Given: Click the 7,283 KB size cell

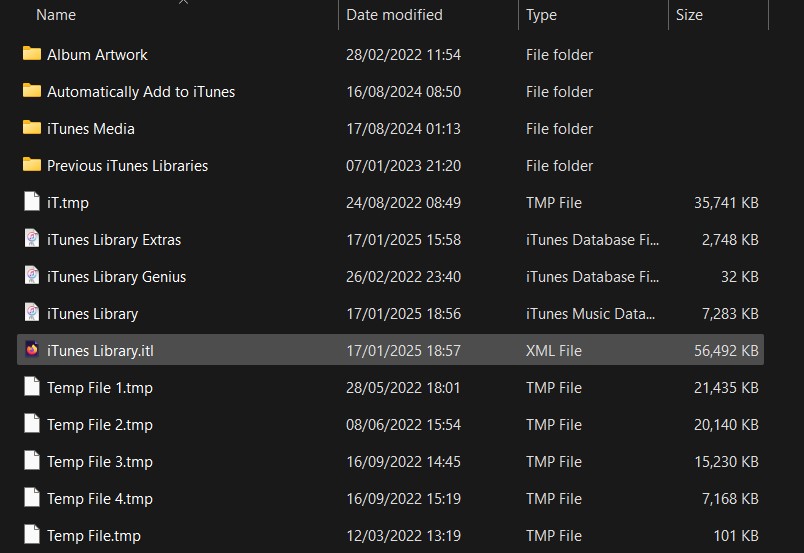Looking at the screenshot, I should point(730,314).
